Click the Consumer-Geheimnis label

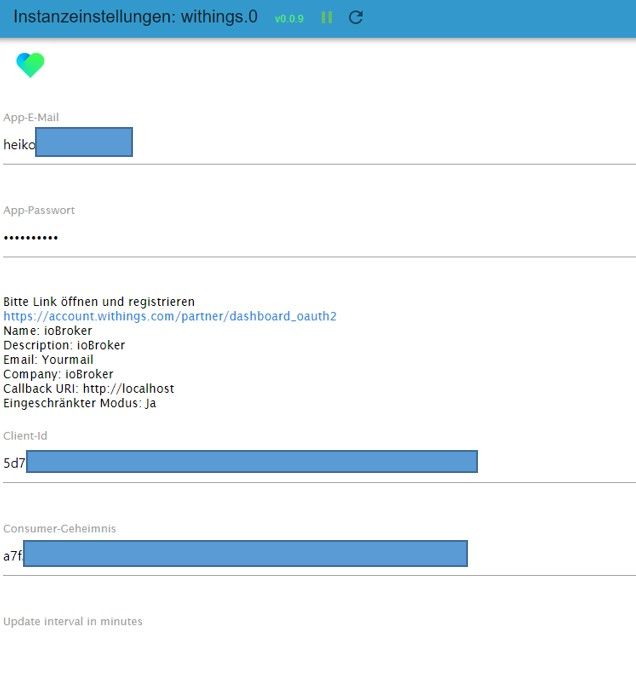[60, 528]
